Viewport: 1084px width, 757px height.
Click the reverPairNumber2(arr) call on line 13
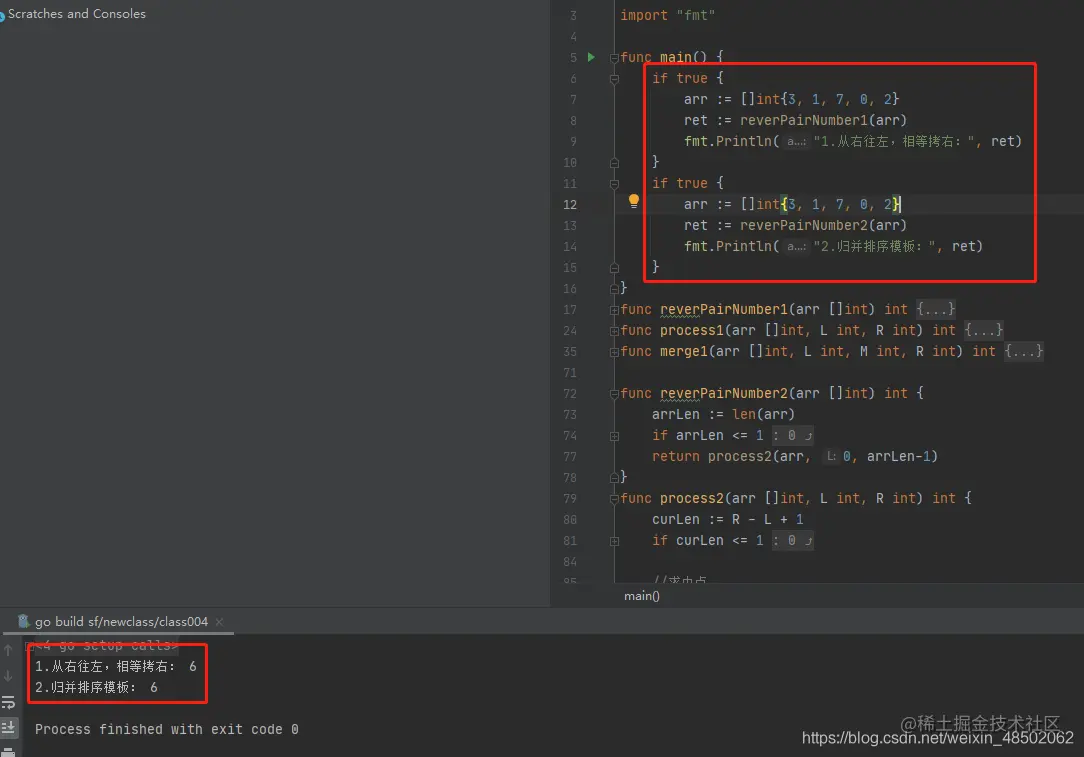pyautogui.click(x=823, y=225)
